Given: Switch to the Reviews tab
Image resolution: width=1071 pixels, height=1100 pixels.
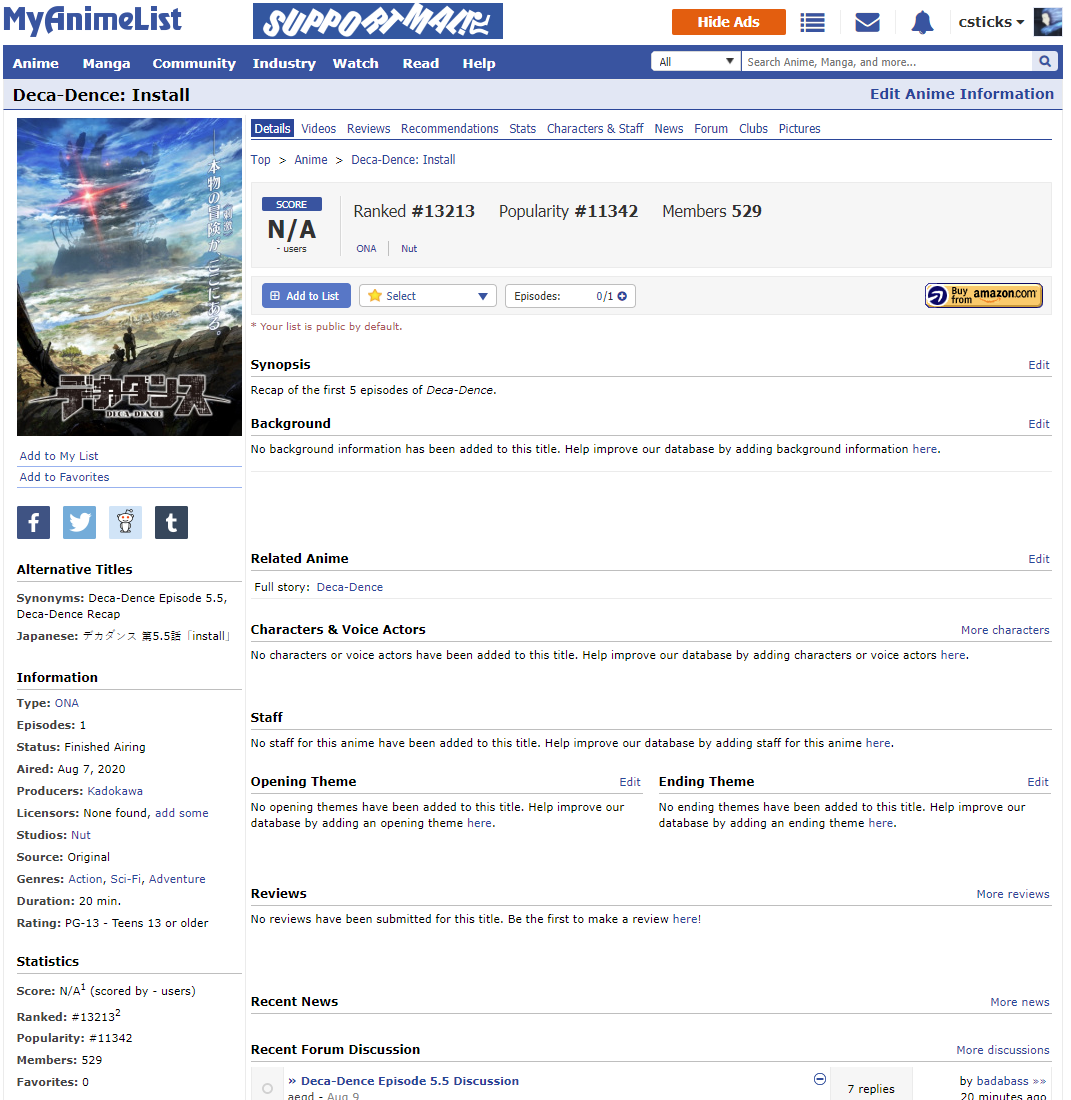Looking at the screenshot, I should (x=368, y=128).
